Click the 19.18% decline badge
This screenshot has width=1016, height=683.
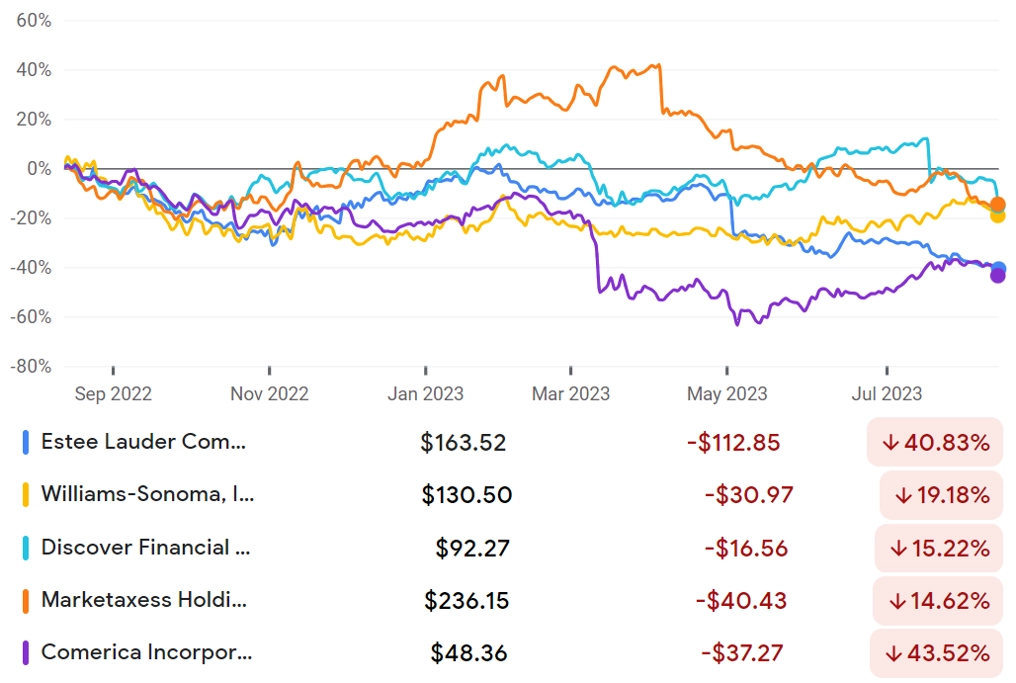941,496
